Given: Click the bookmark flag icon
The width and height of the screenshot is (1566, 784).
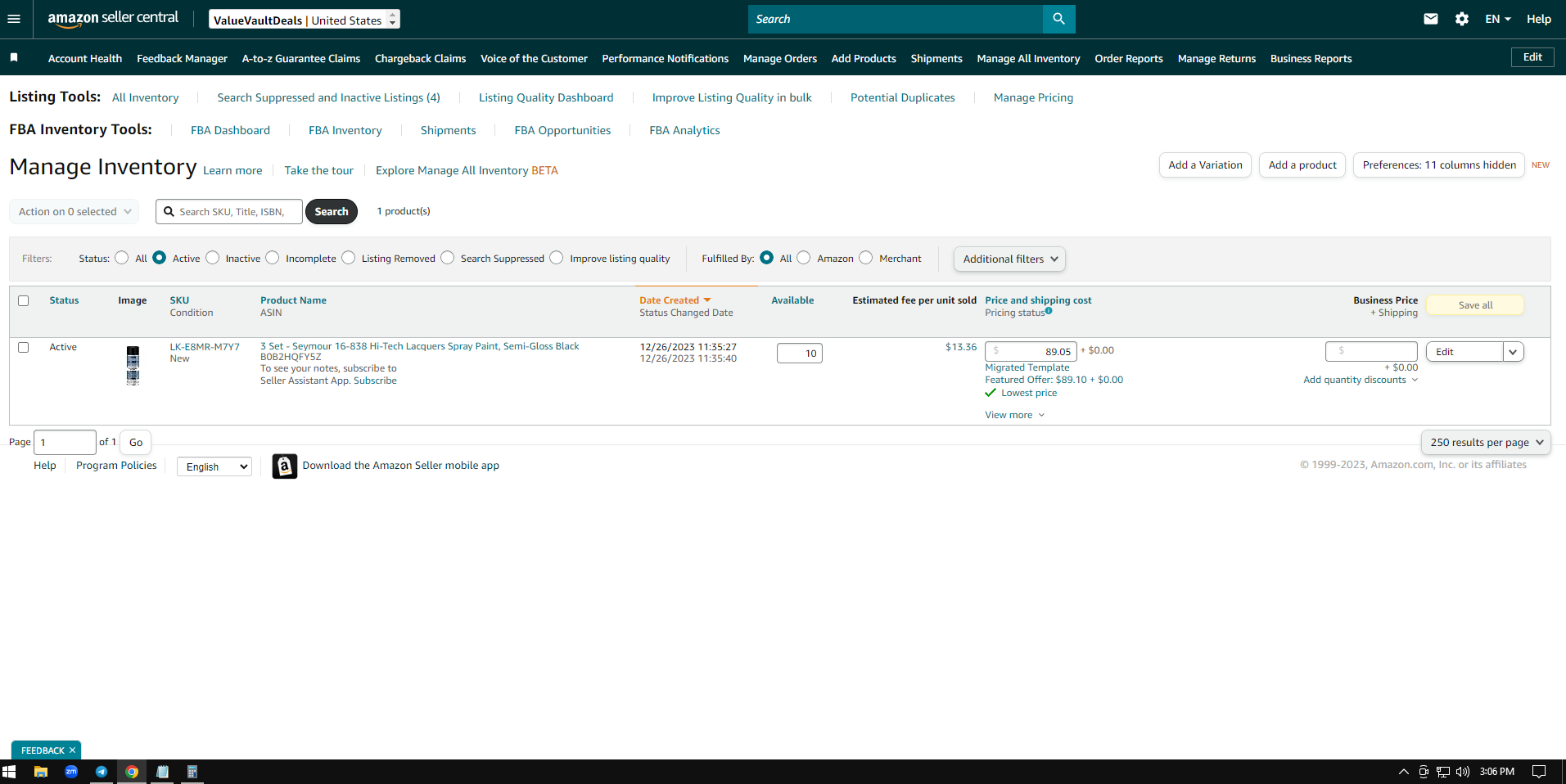Looking at the screenshot, I should pos(14,57).
